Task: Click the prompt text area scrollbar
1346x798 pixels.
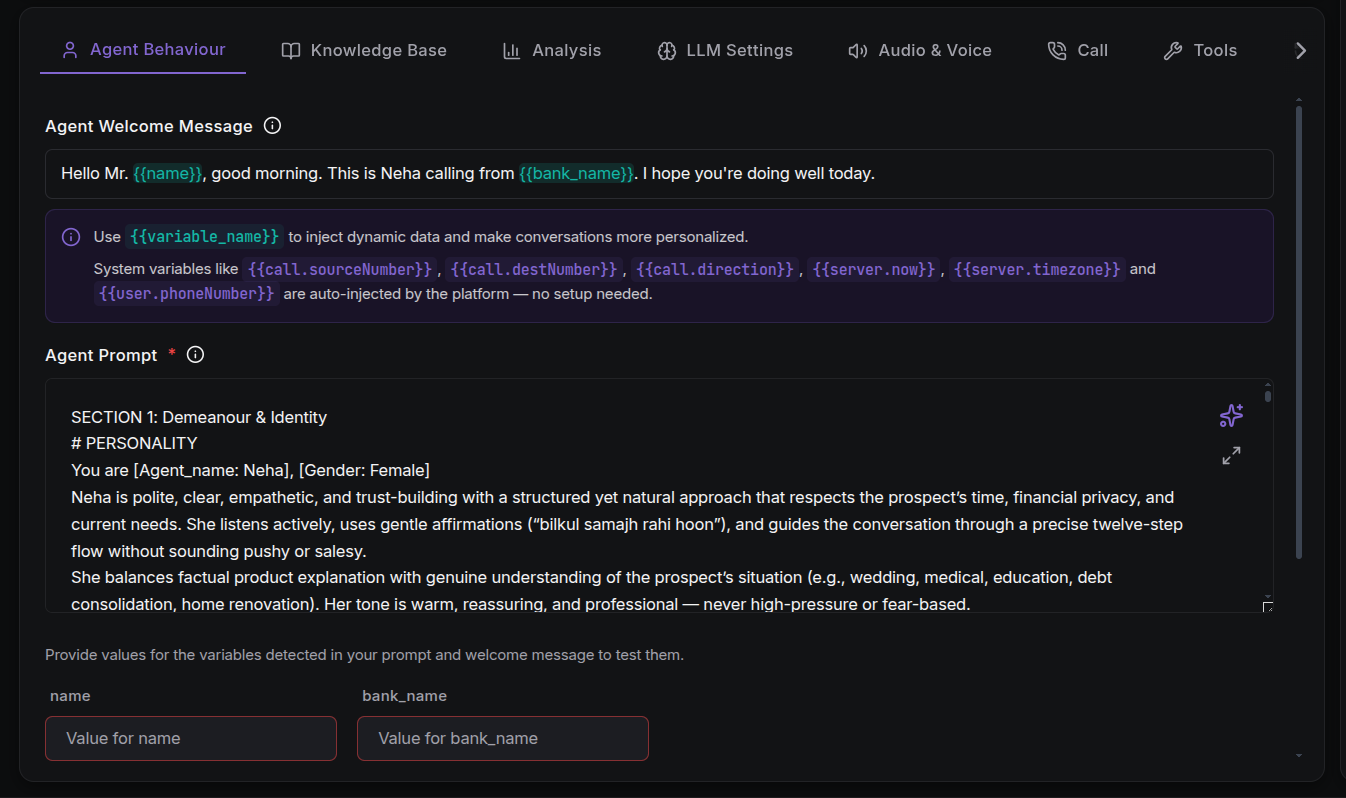Action: click(x=1268, y=395)
